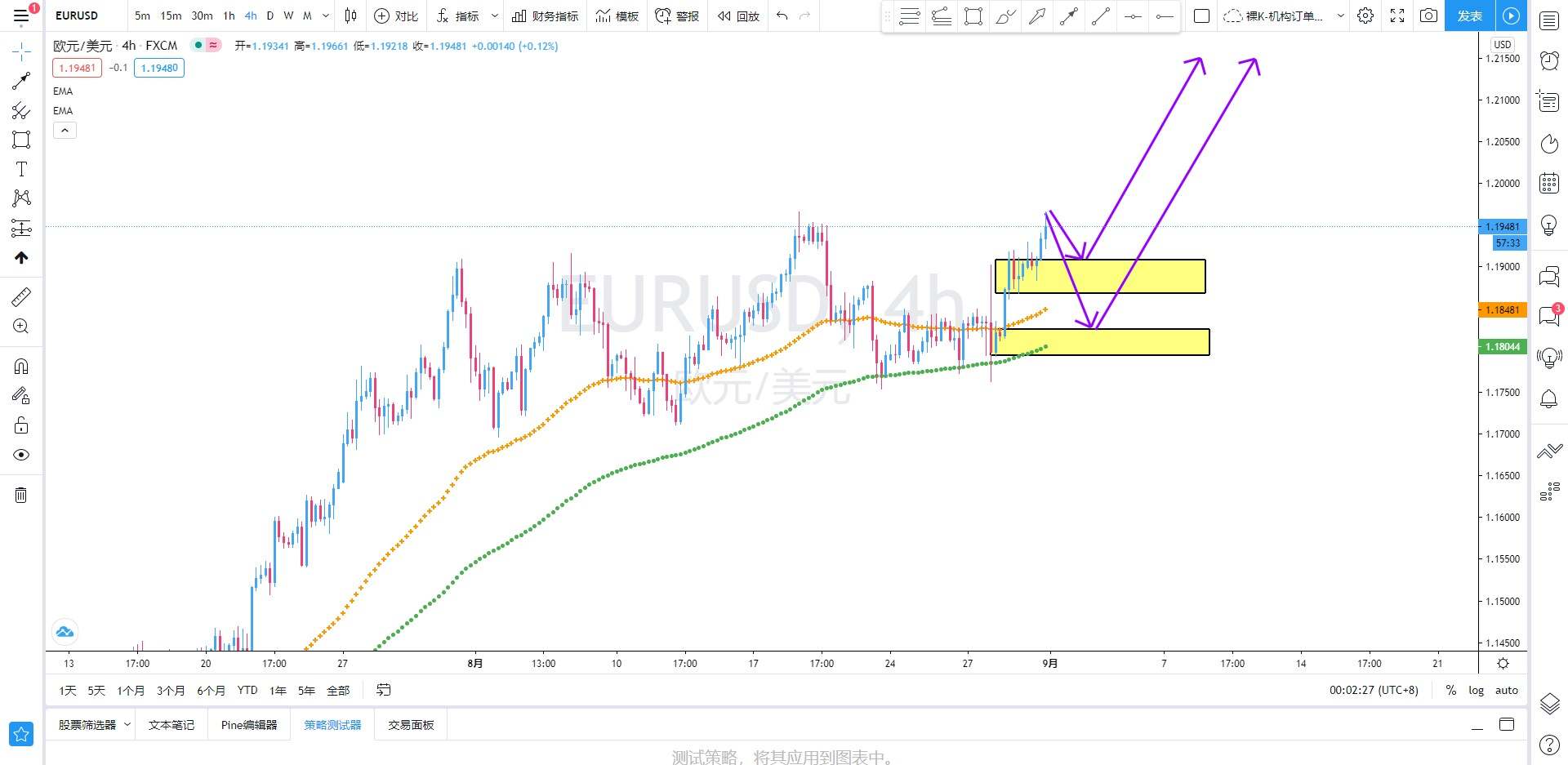
Task: Switch to the 5m timeframe
Action: tap(142, 16)
